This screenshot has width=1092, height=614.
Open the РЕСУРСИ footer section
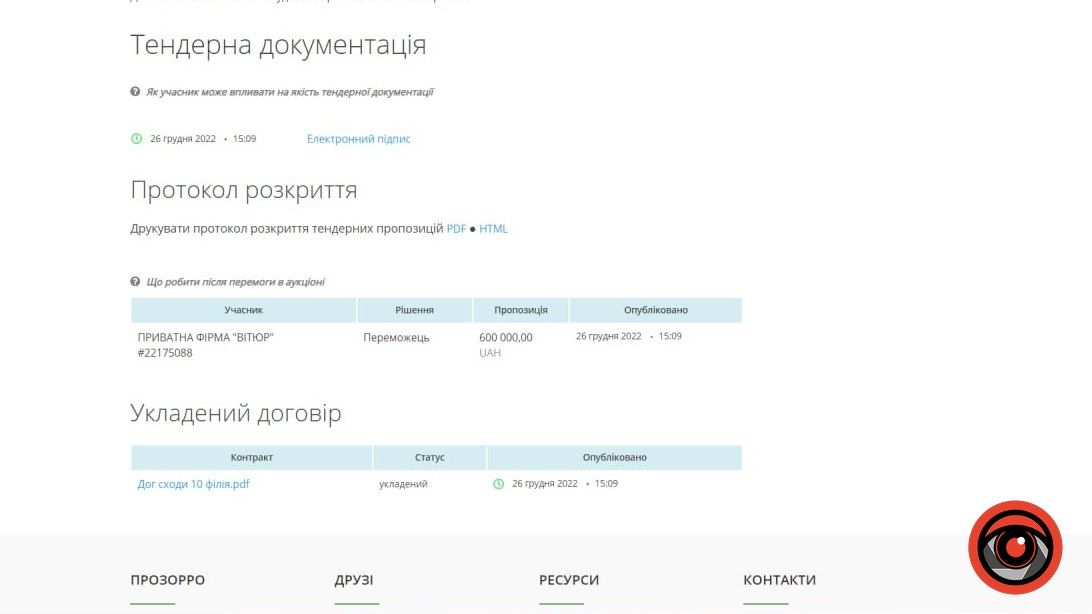(x=569, y=580)
